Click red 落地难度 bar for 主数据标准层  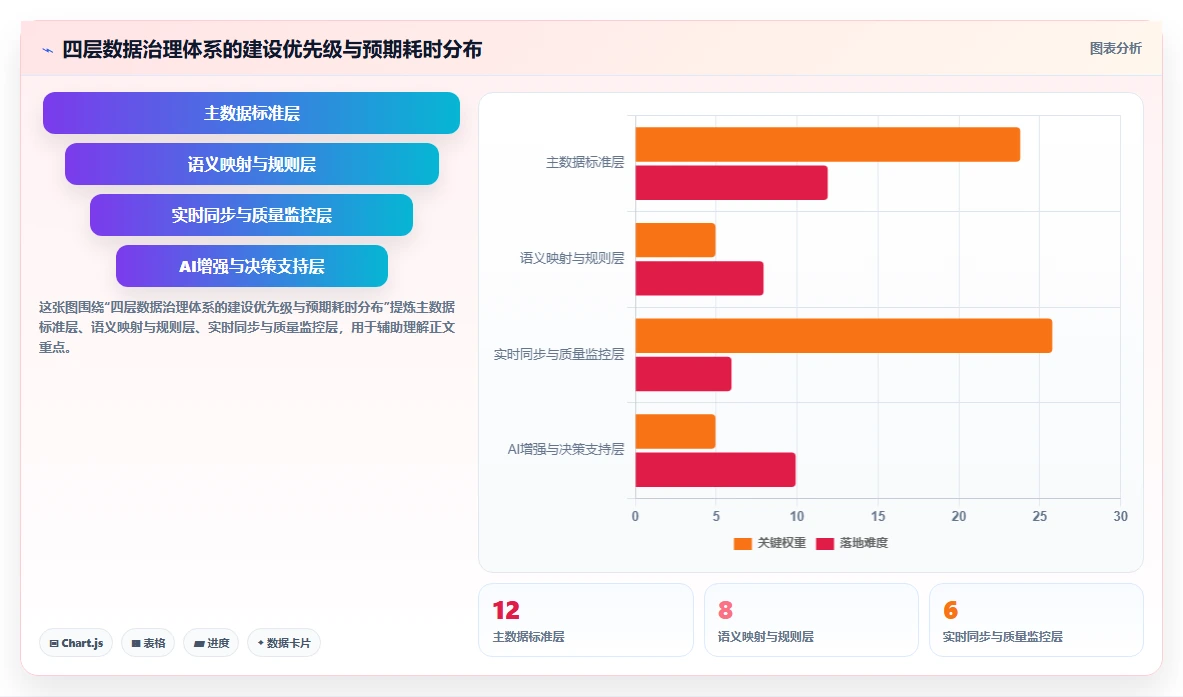(x=731, y=183)
